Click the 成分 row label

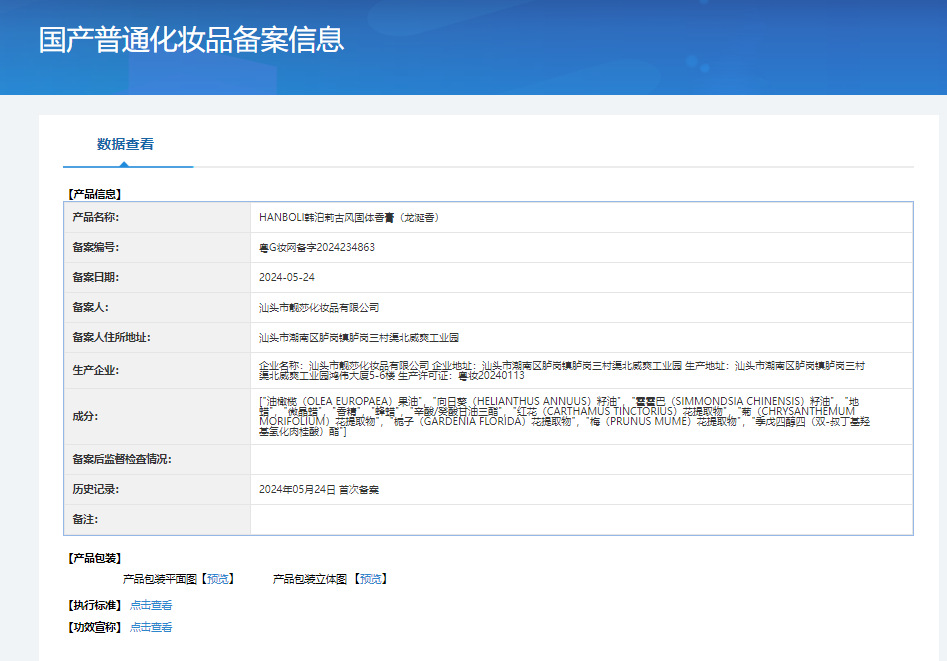pyautogui.click(x=85, y=416)
